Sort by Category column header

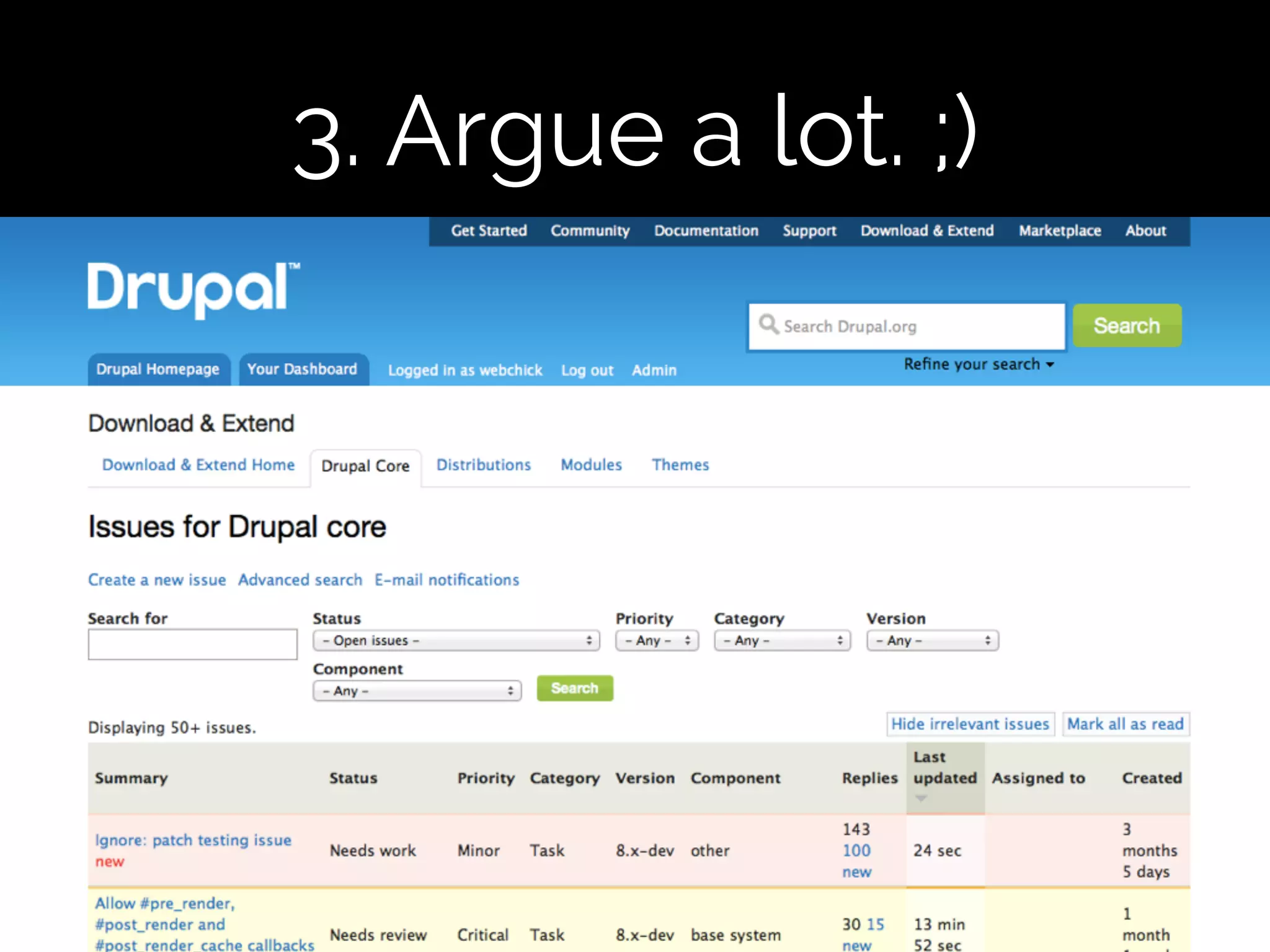point(564,778)
